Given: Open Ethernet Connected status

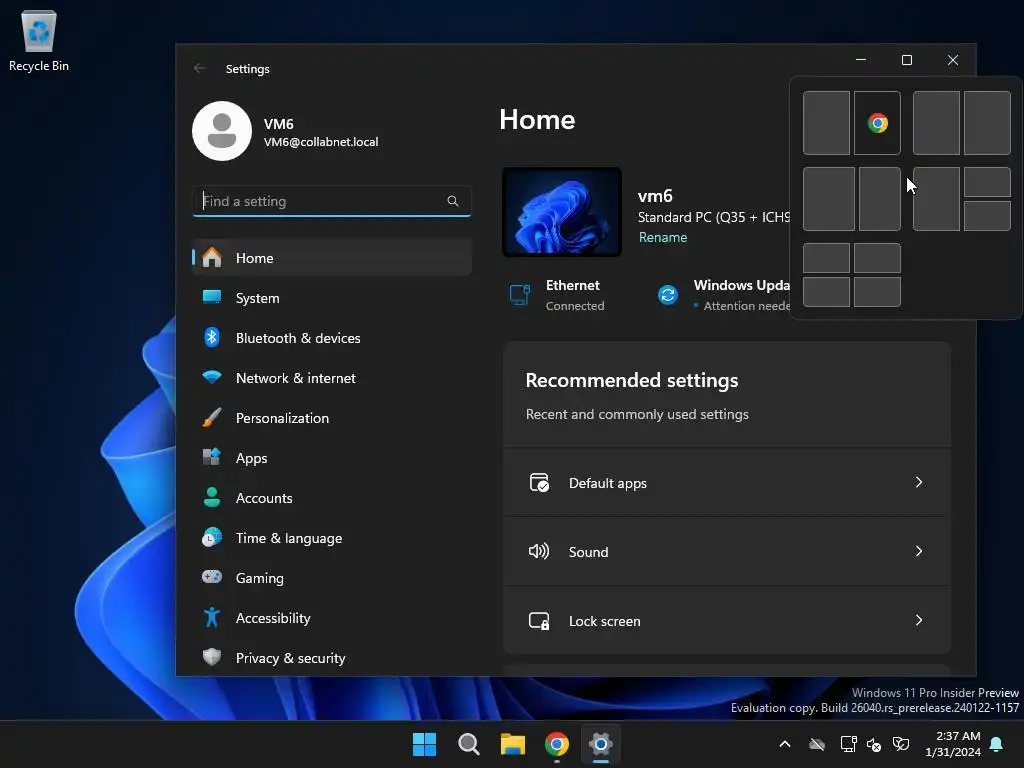Looking at the screenshot, I should click(557, 295).
